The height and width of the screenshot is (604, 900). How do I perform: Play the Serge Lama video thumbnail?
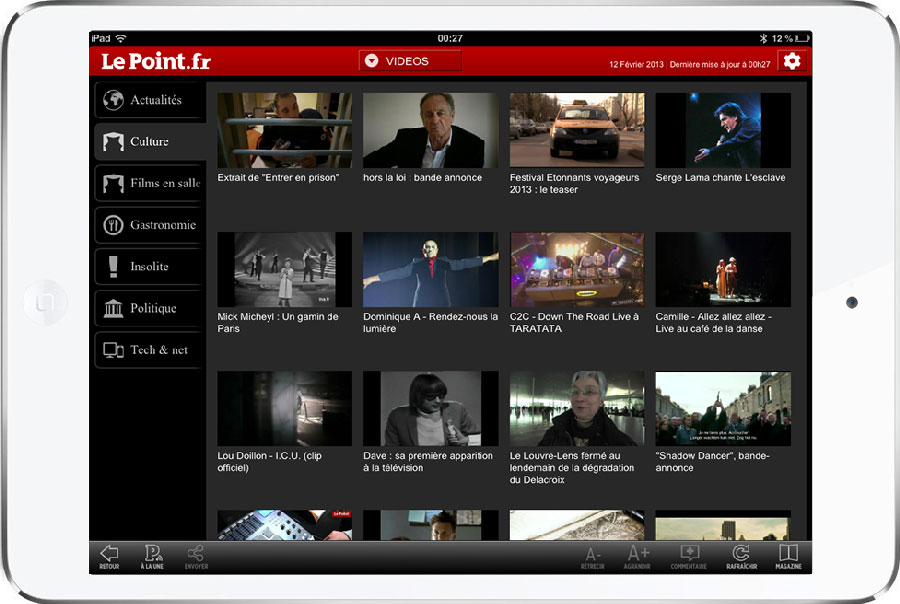point(723,130)
